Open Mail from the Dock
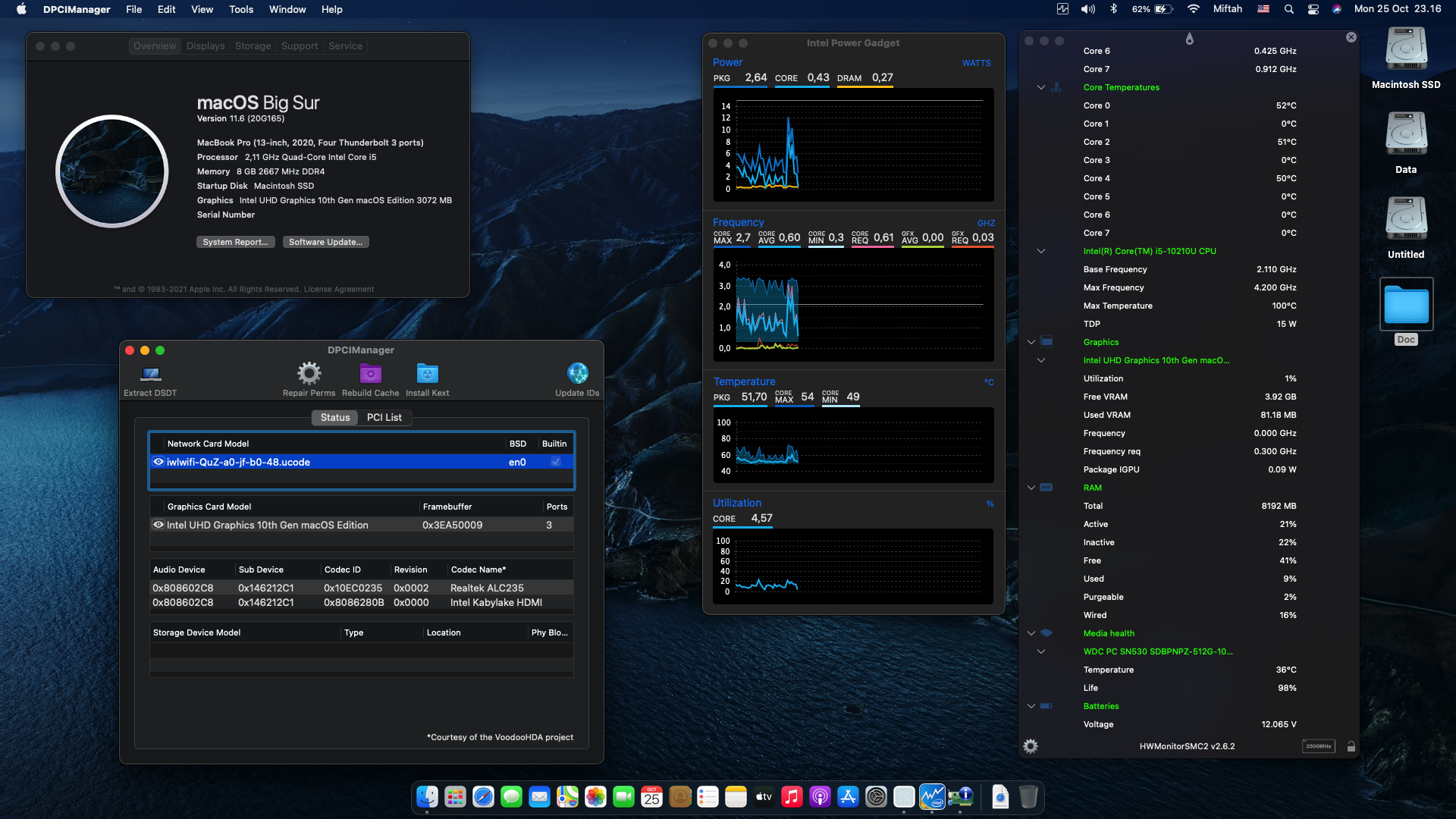This screenshot has height=819, width=1456. [539, 797]
